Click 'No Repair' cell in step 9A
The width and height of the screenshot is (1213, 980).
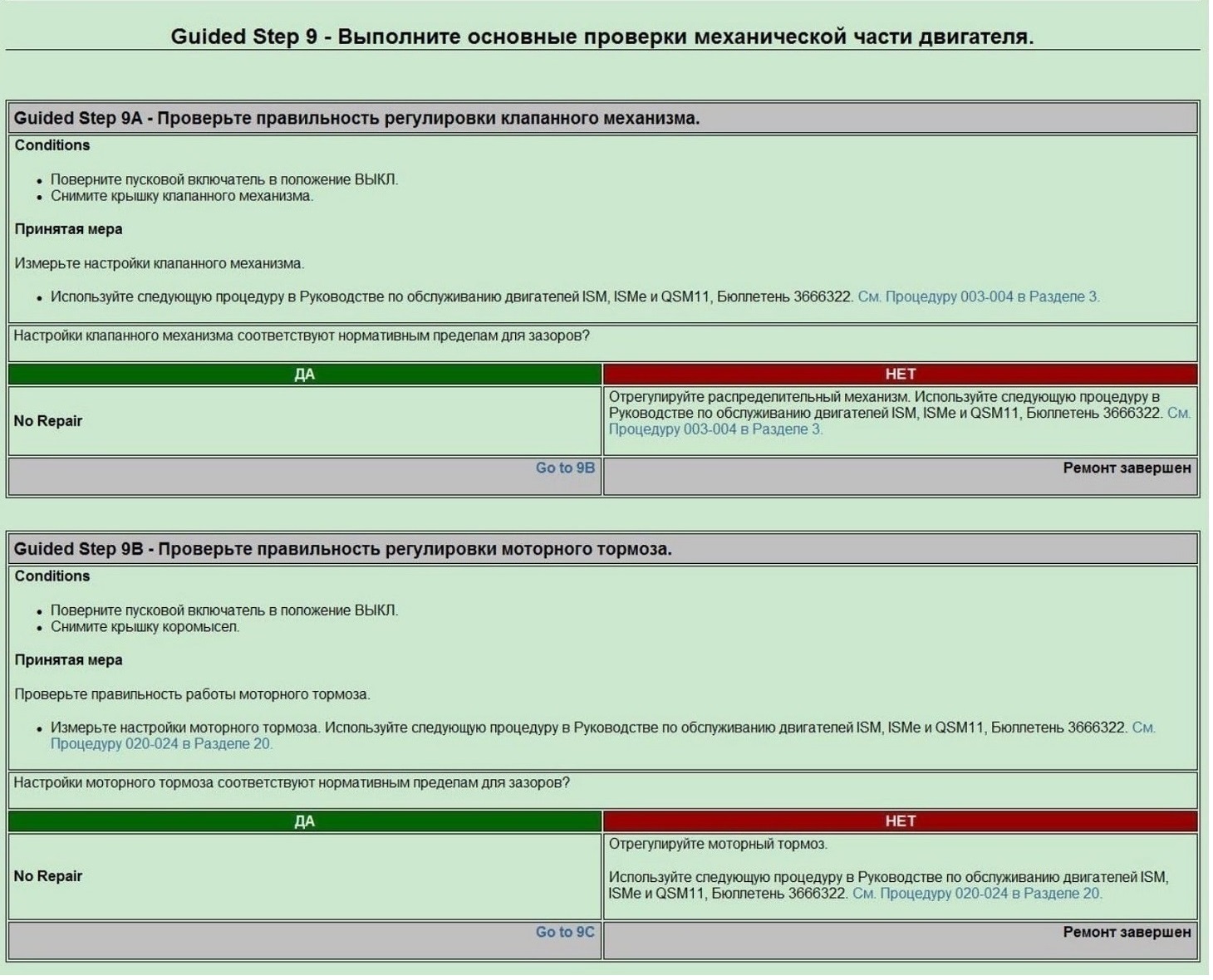tap(305, 421)
